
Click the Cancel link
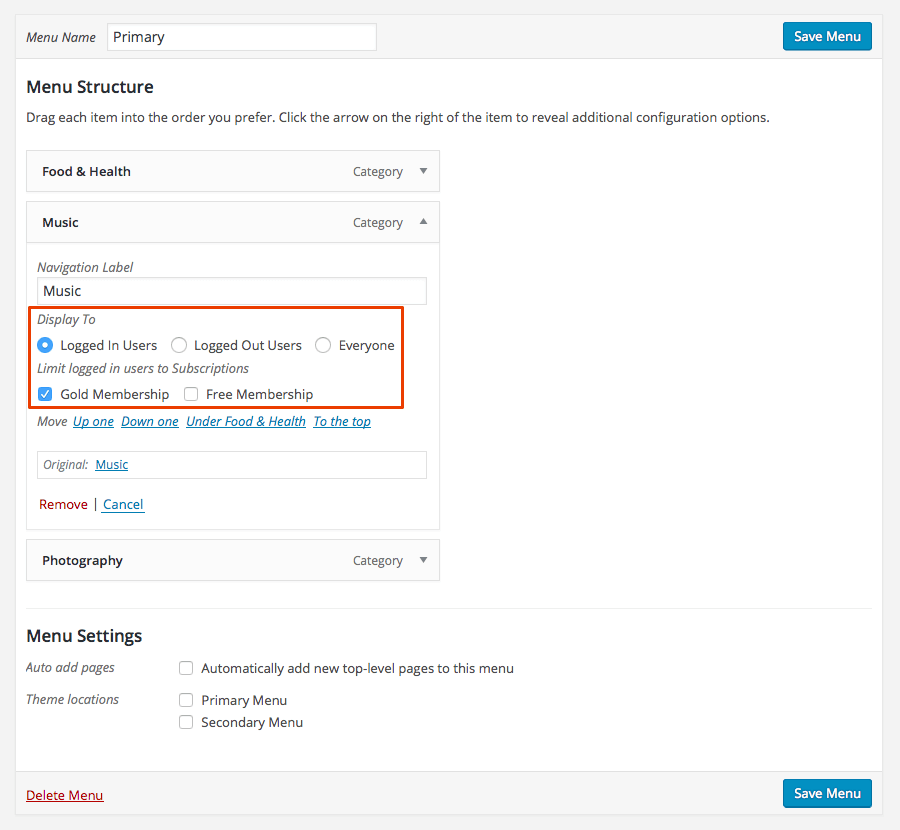pos(123,505)
